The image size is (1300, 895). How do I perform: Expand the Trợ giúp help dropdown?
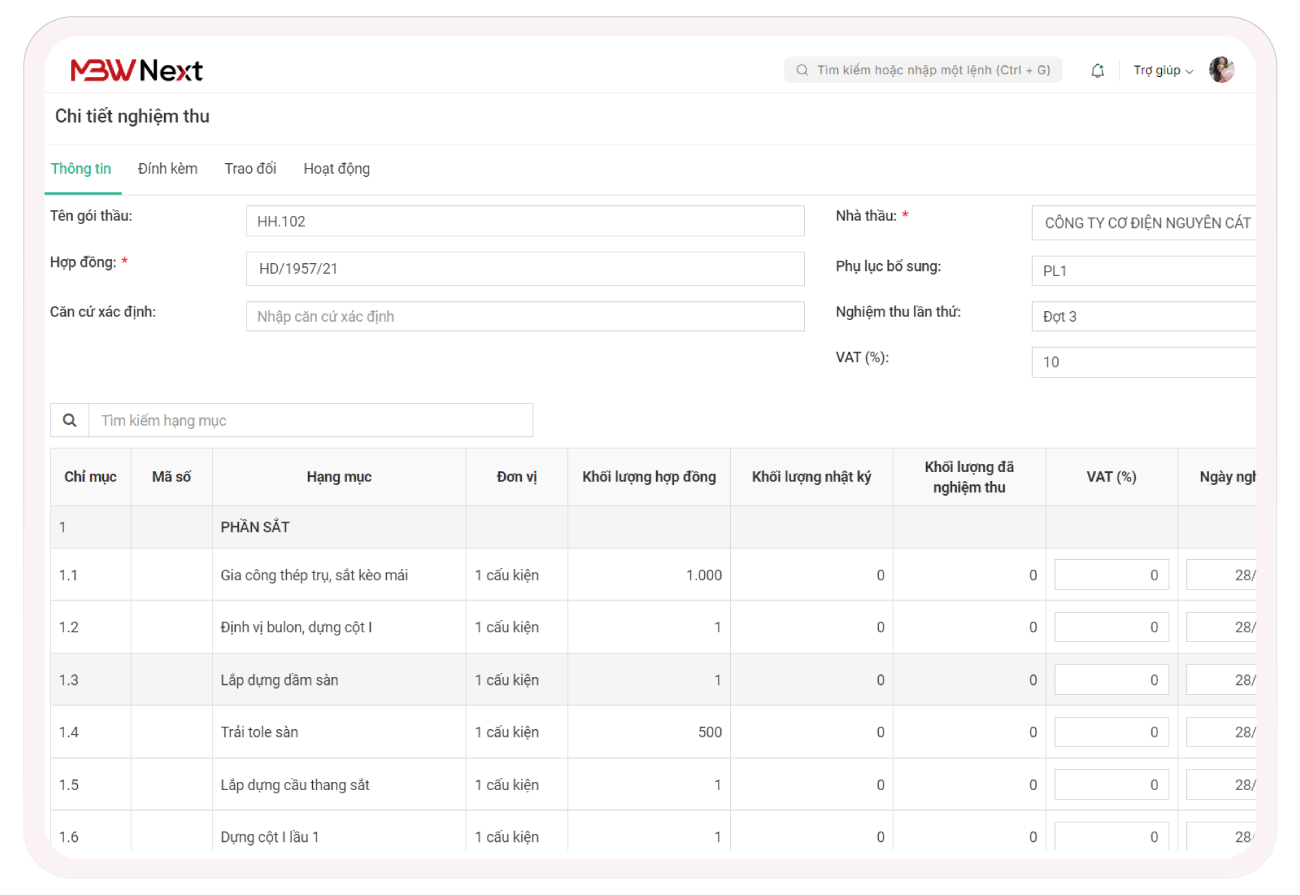point(1163,70)
